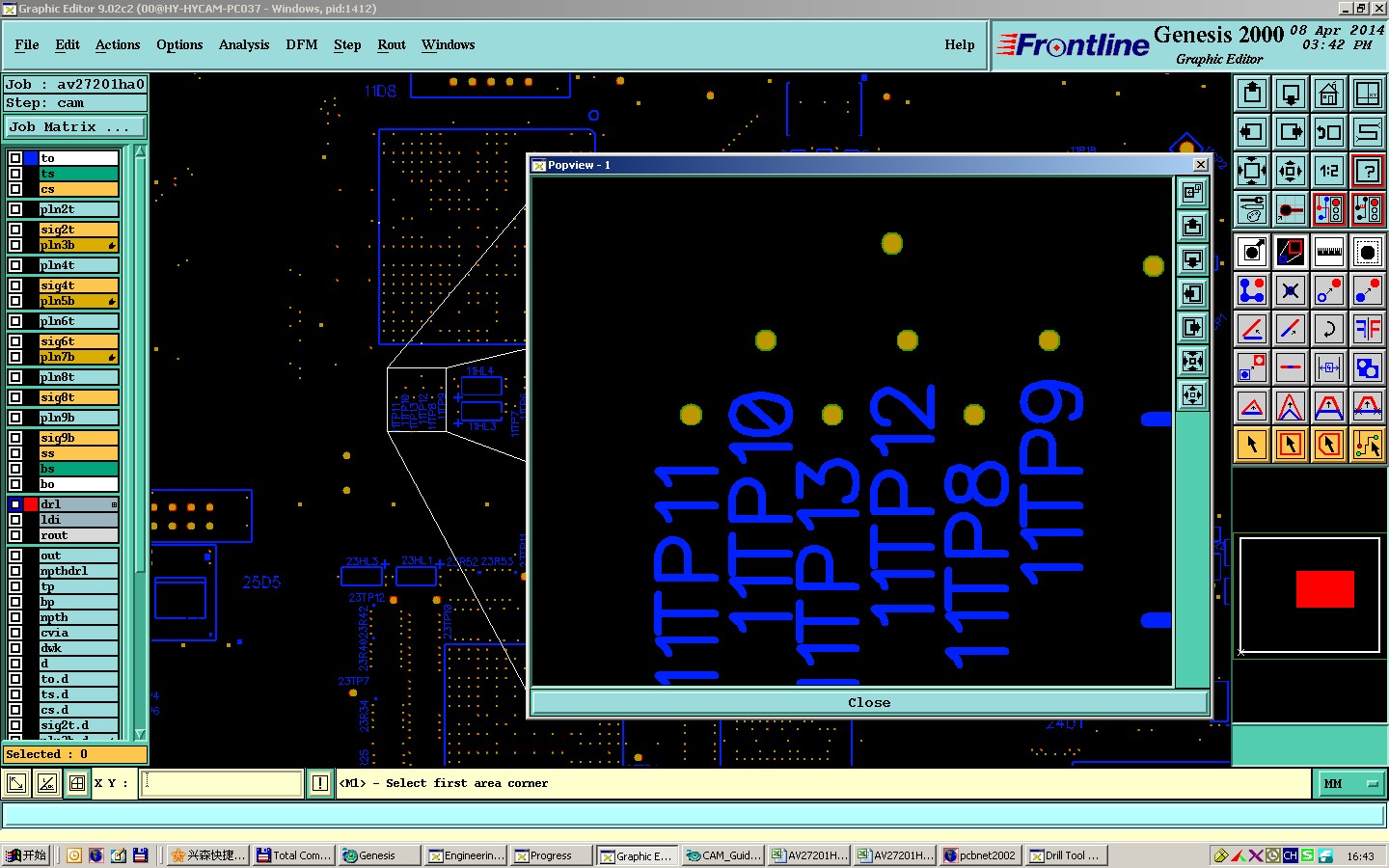Click the pan up view icon
The height and width of the screenshot is (868, 1389).
pos(1252,94)
